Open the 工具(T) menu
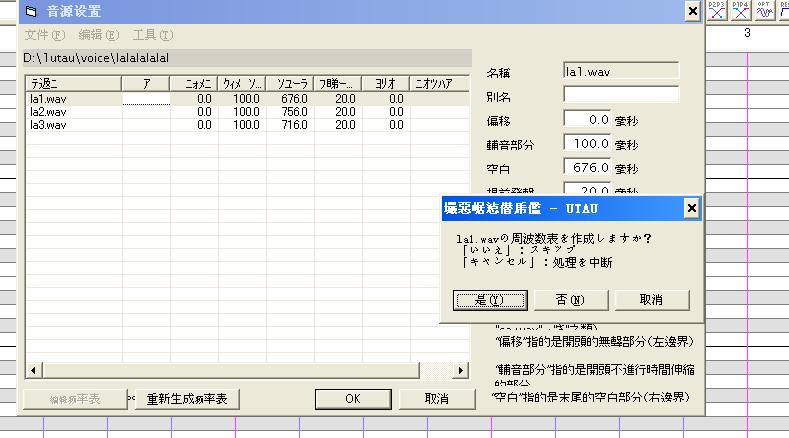Screen dimensions: 789x438 [x=152, y=35]
